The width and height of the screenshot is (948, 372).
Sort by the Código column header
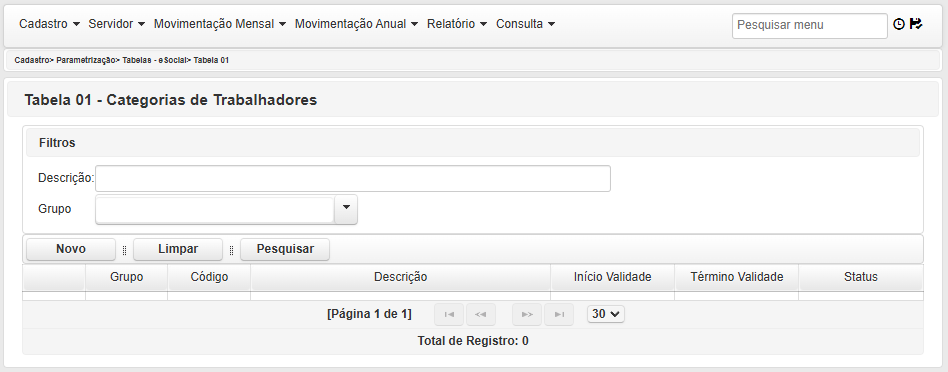(209, 277)
